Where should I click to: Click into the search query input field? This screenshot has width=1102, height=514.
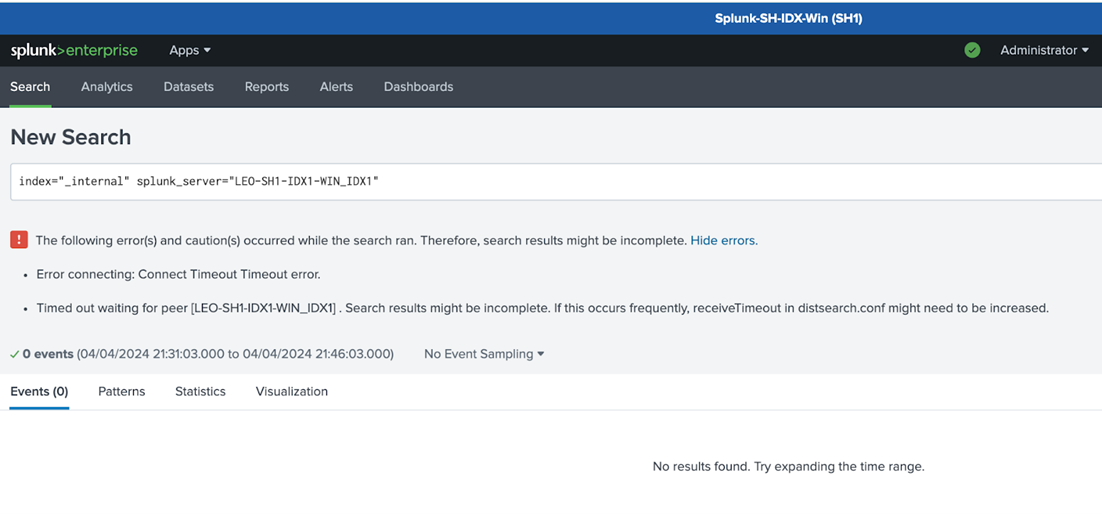556,181
